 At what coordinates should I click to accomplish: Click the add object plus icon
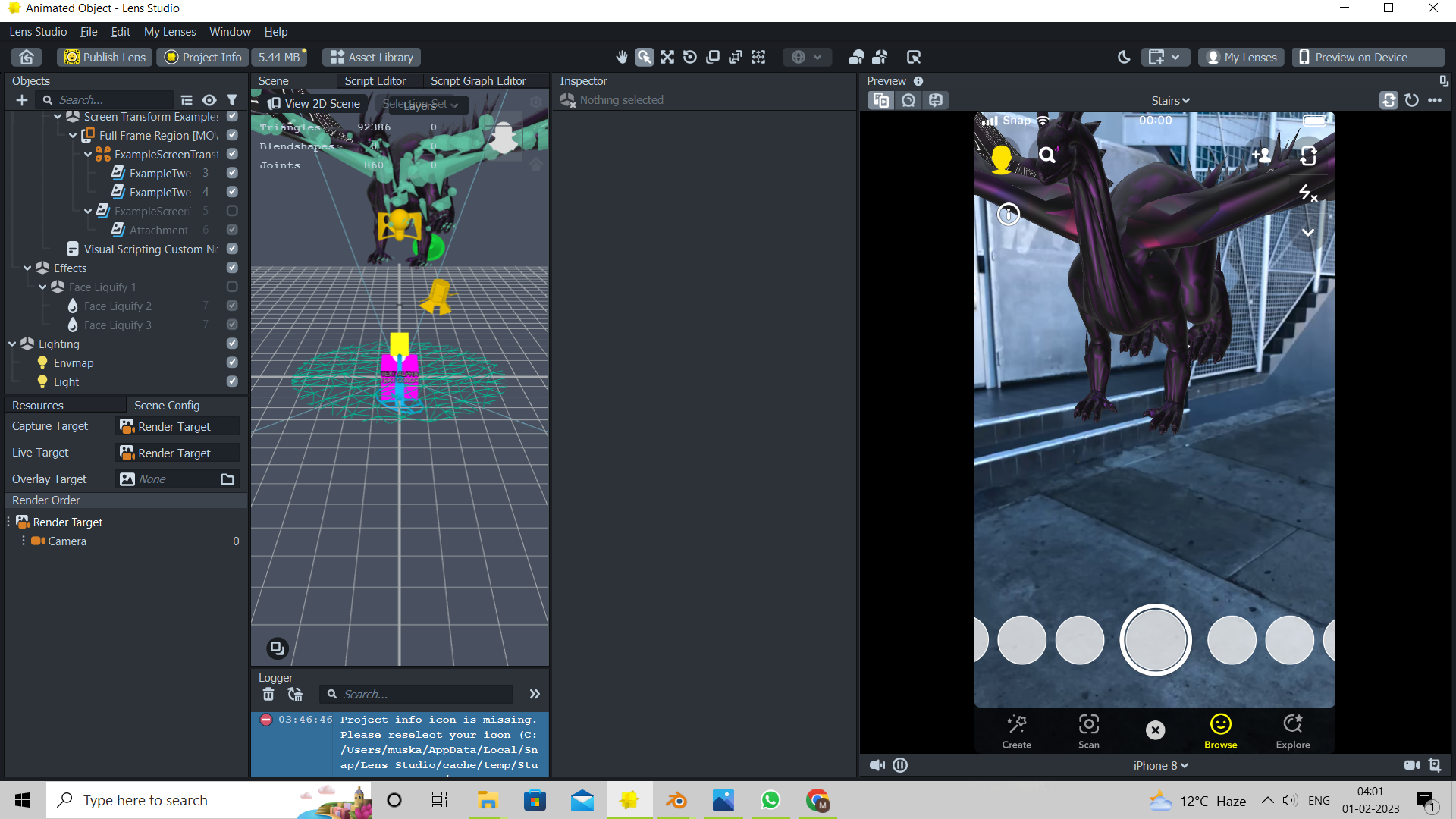(22, 100)
